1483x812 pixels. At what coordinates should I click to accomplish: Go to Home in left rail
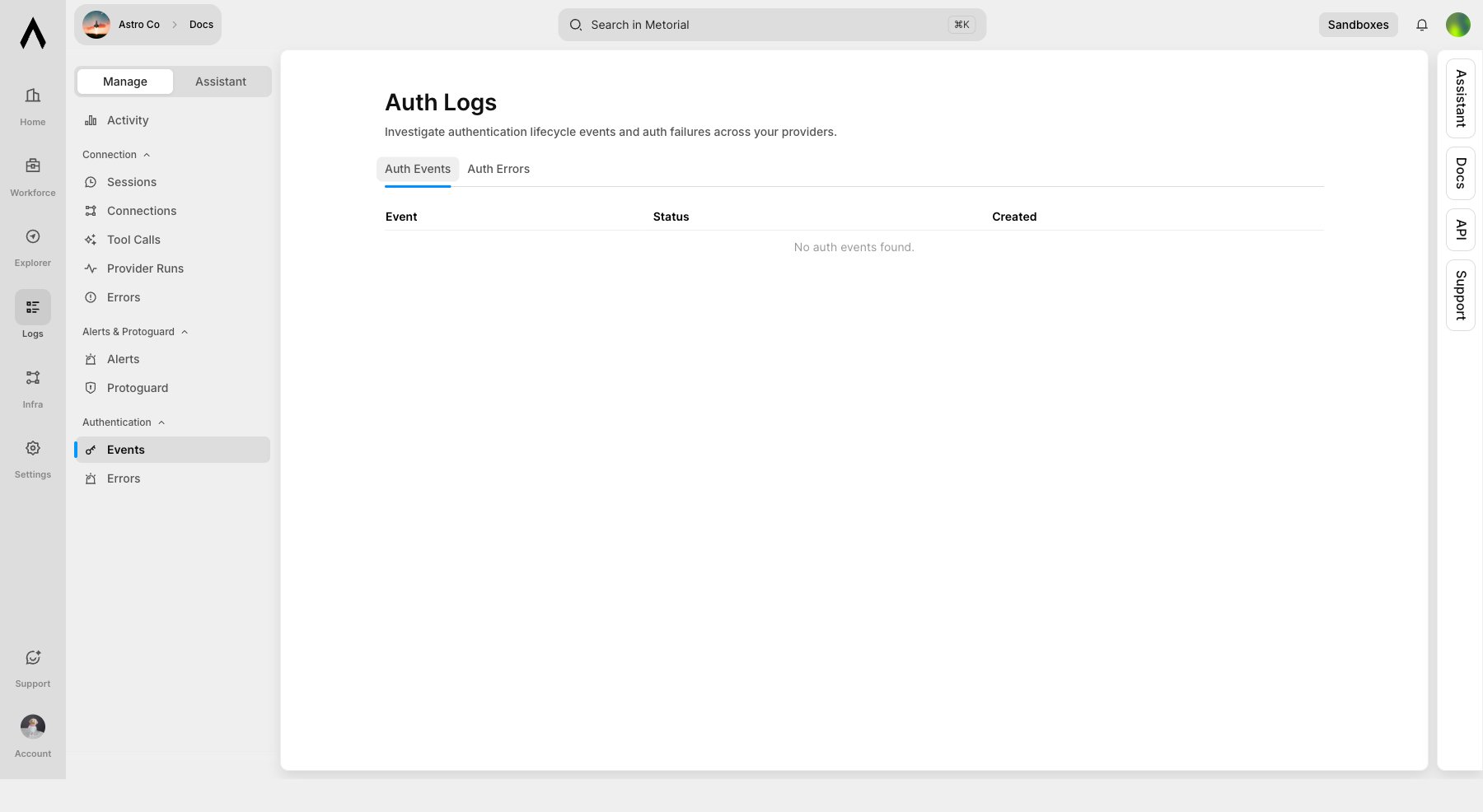tap(33, 106)
